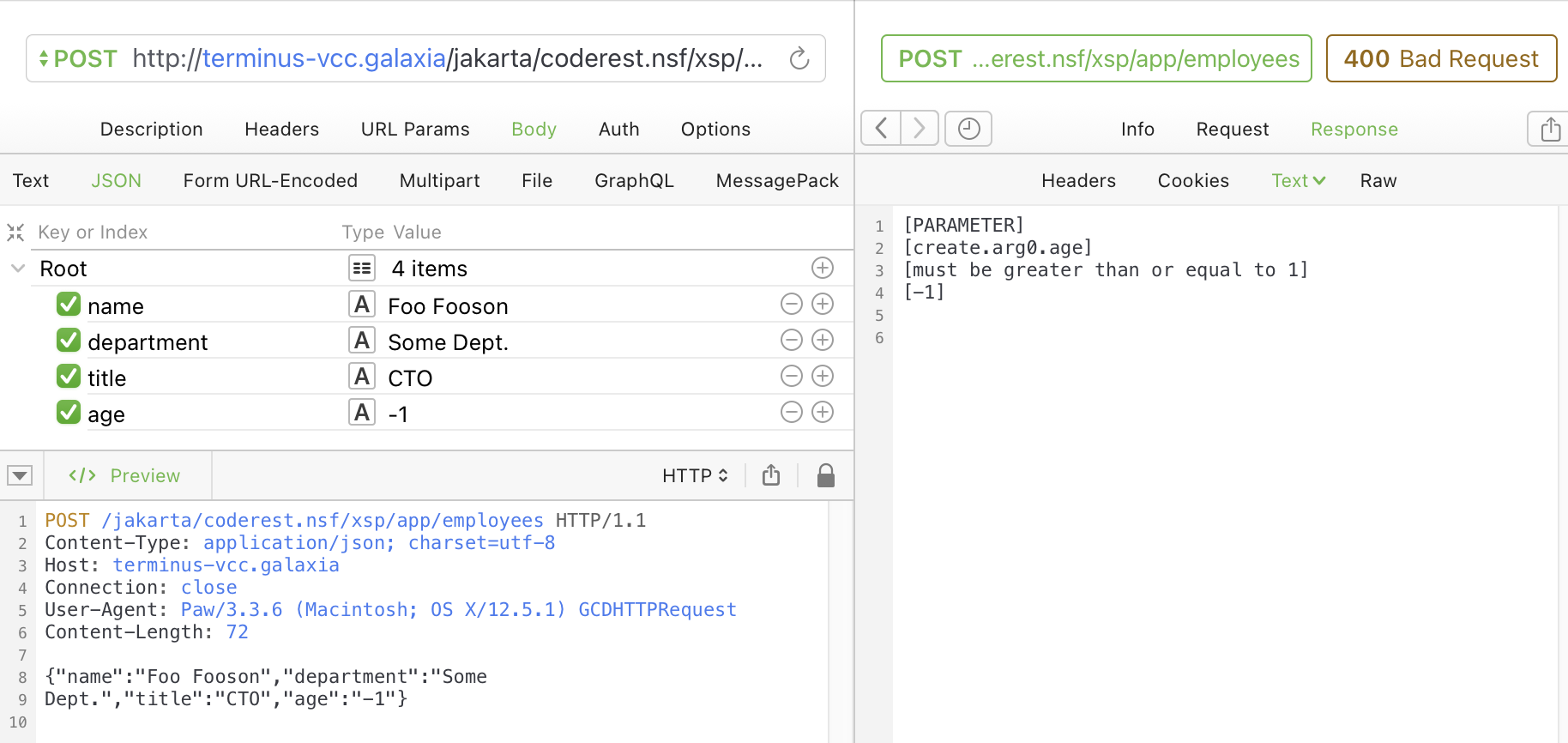Click the lock icon in preview bar
The width and height of the screenshot is (1568, 743).
pyautogui.click(x=825, y=475)
